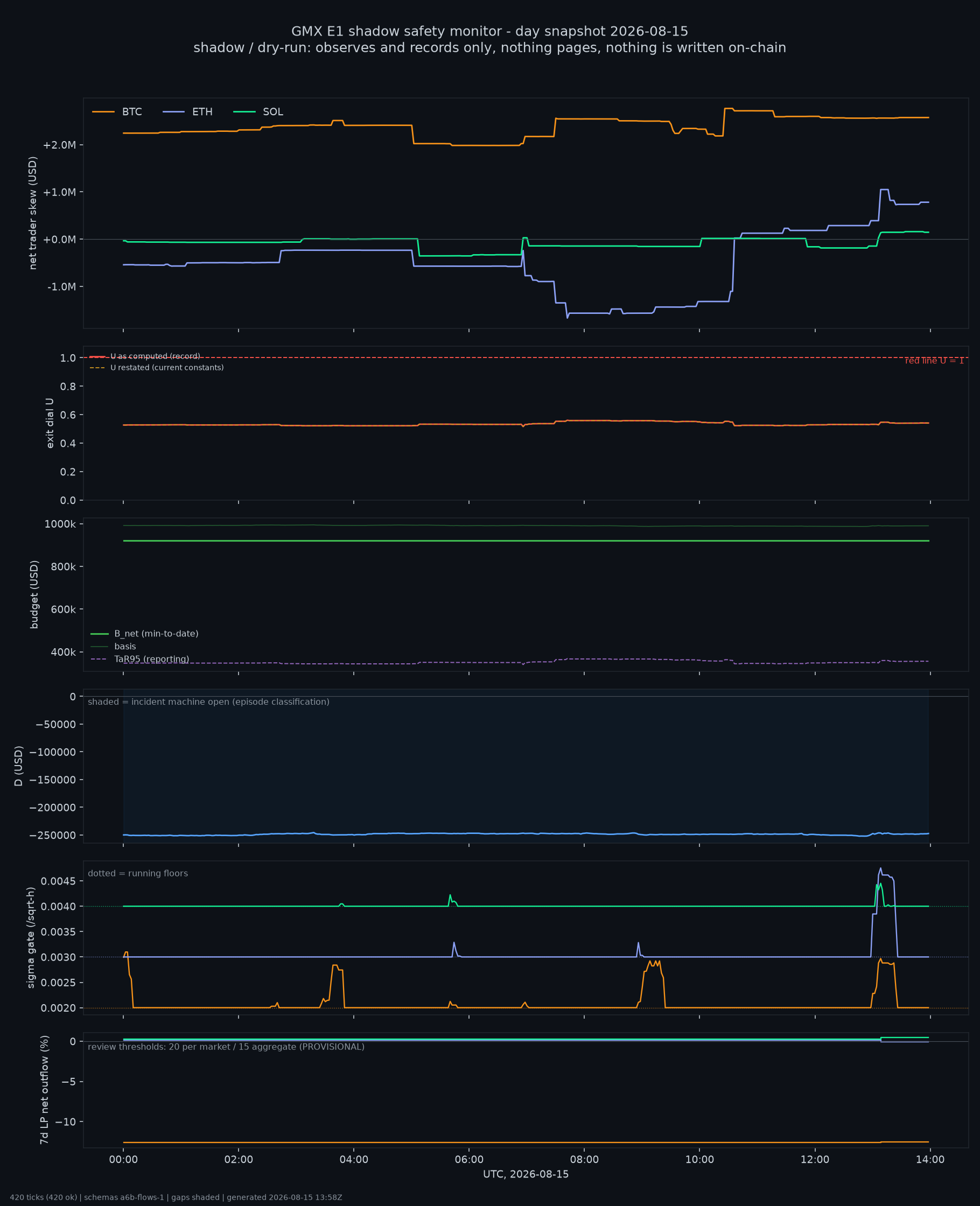Image resolution: width=980 pixels, height=1206 pixels.
Task: Click the "BTC" legend label
Action: pos(132,112)
